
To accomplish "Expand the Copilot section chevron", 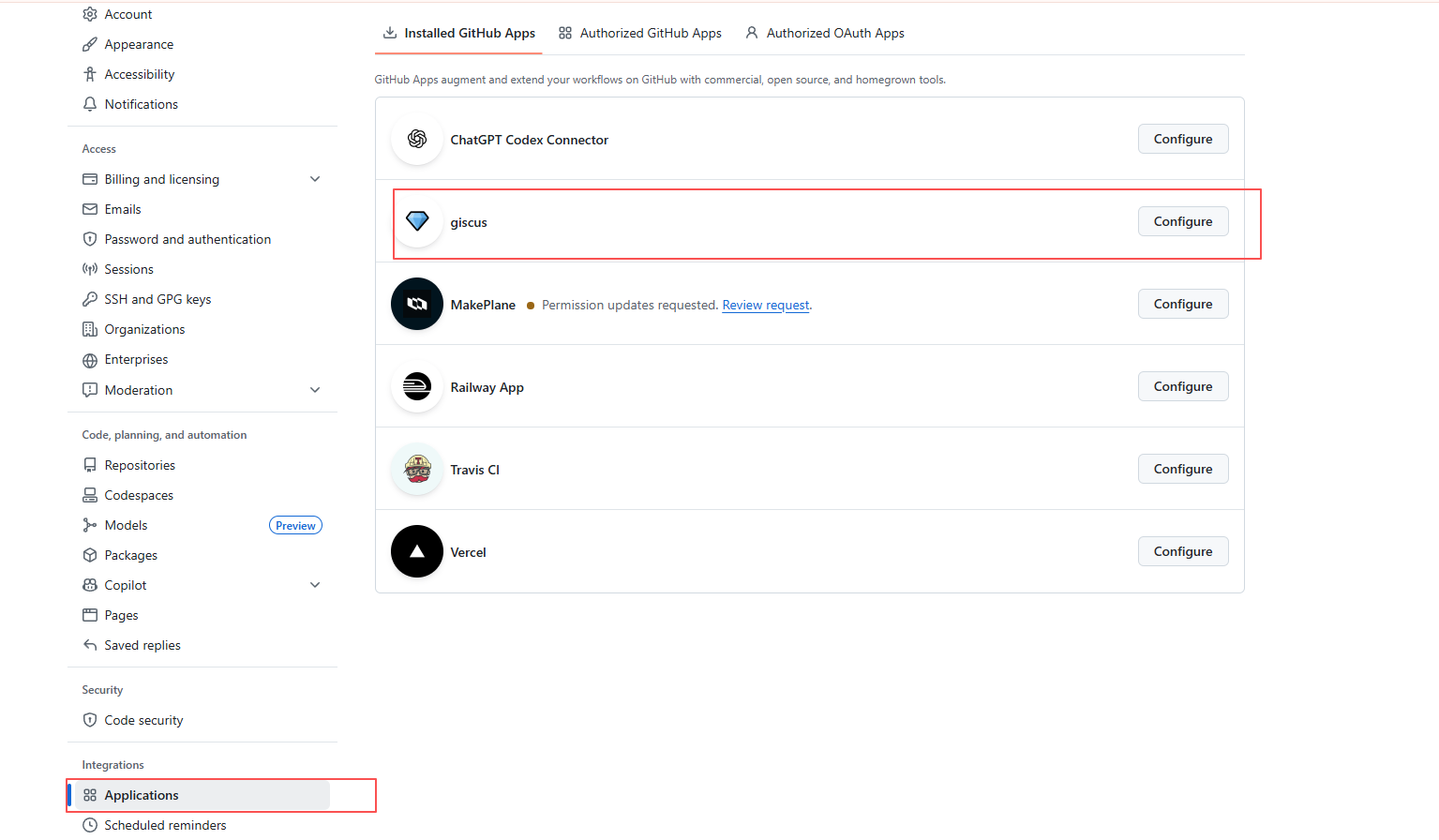I will point(315,585).
